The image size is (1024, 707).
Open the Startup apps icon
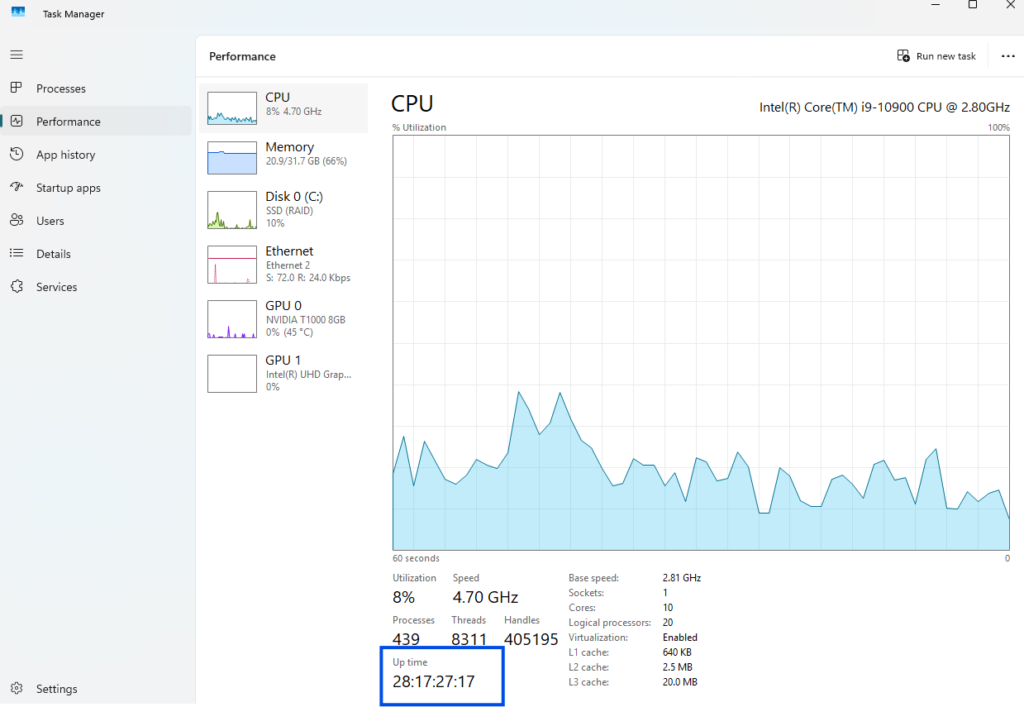(x=16, y=187)
